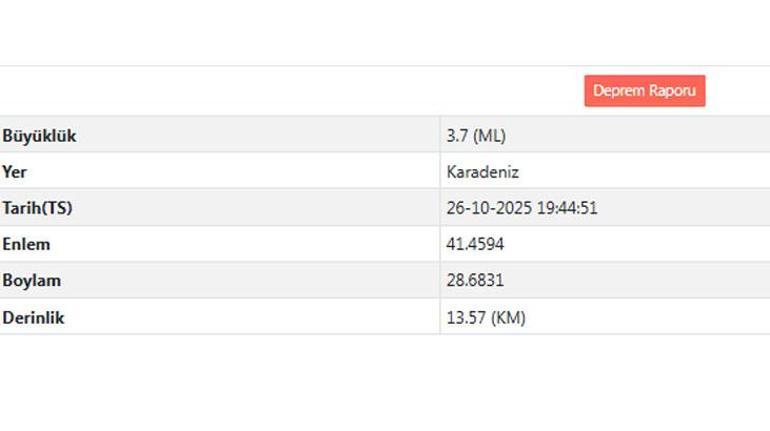The height and width of the screenshot is (431, 770).
Task: Select the latitude value 41.4594
Action: (475, 244)
